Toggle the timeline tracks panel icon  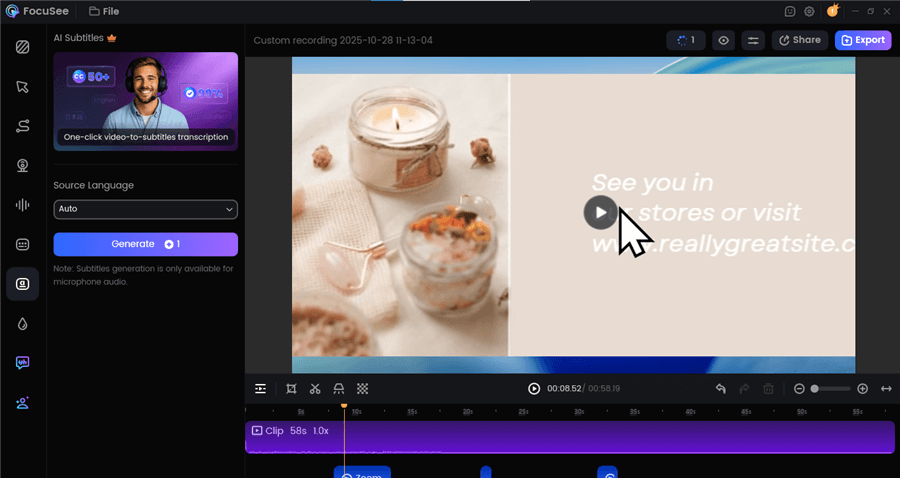pyautogui.click(x=261, y=388)
